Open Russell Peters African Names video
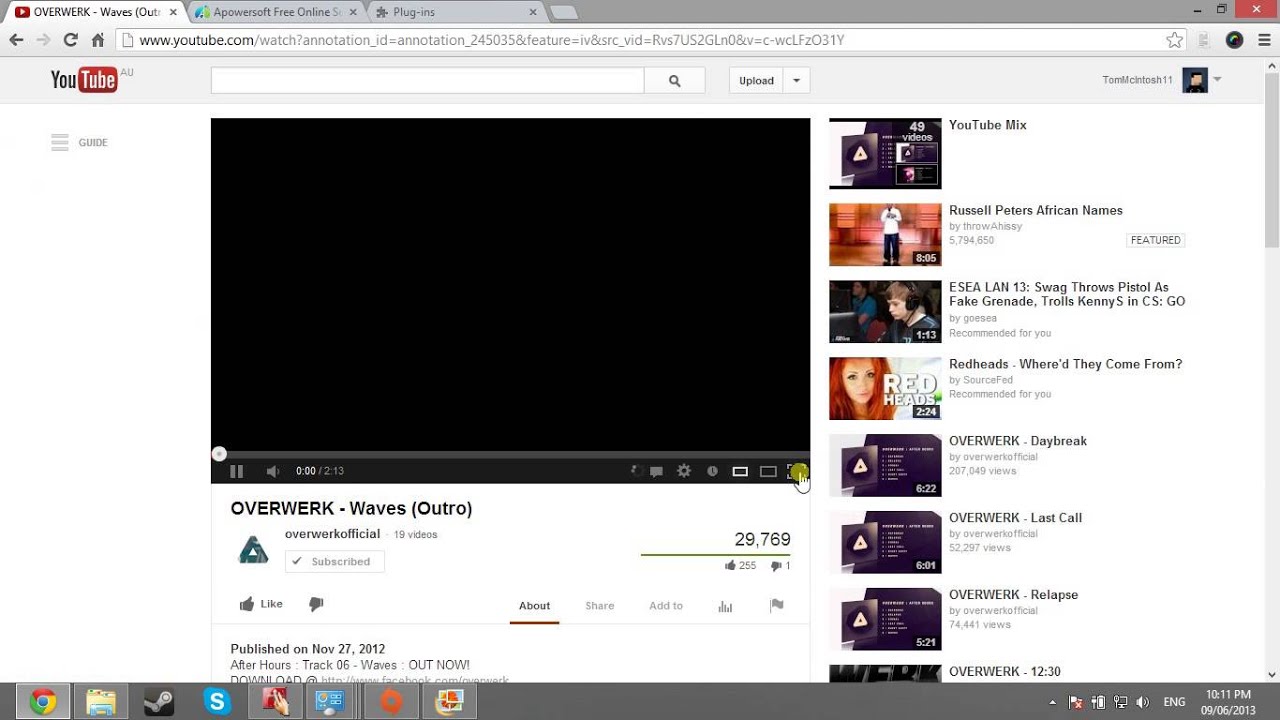 click(1036, 211)
